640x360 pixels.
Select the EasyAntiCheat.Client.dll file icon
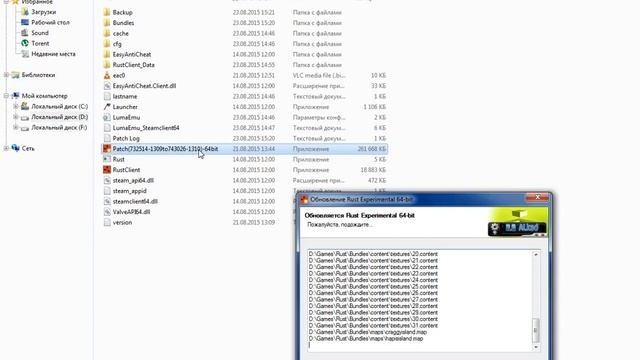click(x=107, y=86)
